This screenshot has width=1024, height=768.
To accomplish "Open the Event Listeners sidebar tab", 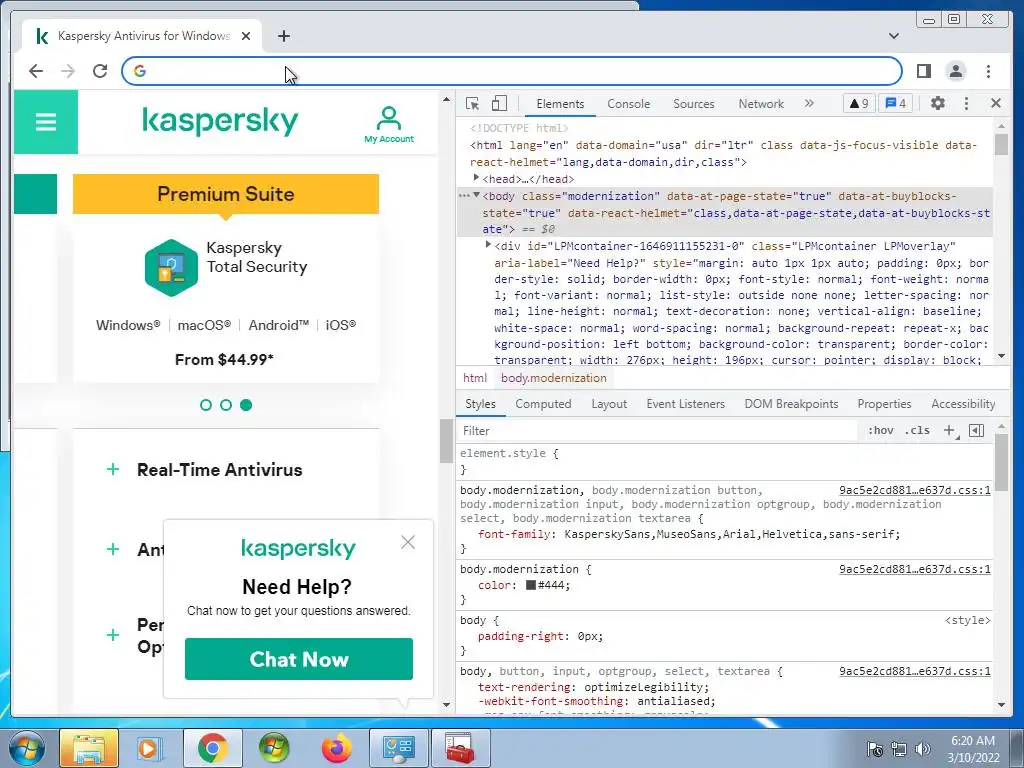I will tap(685, 404).
